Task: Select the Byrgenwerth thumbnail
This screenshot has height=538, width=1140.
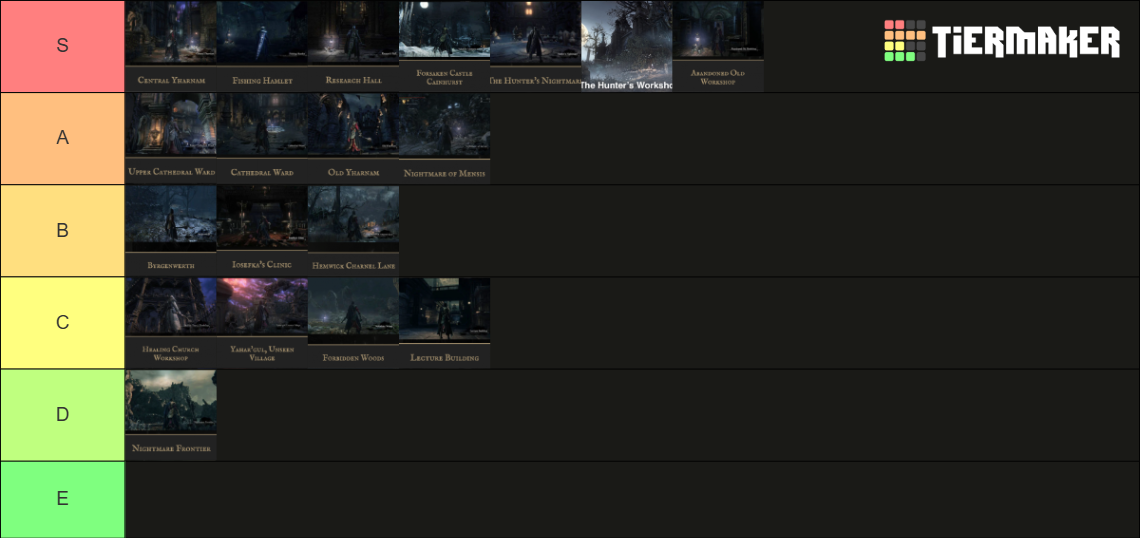Action: (171, 230)
